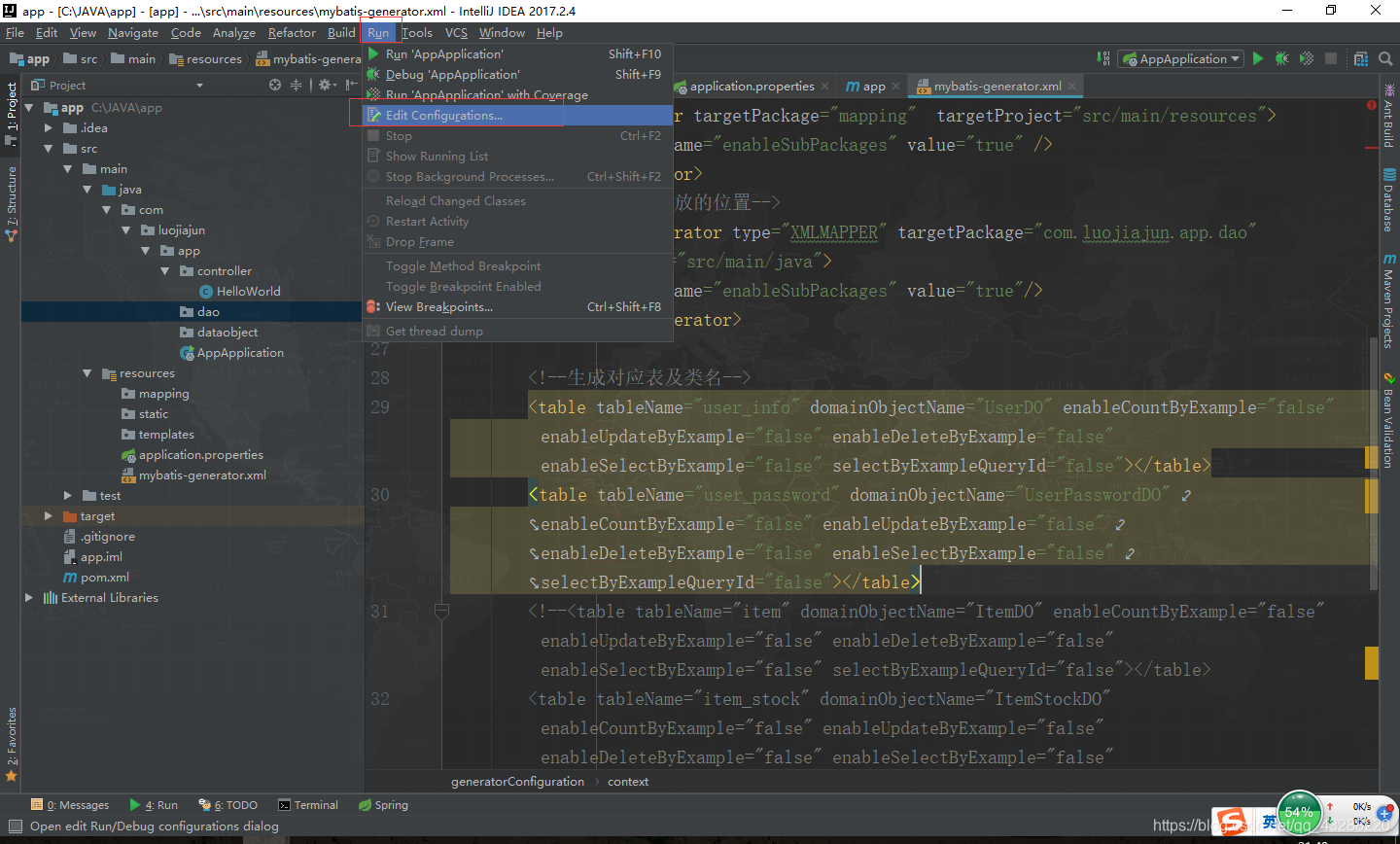1400x844 pixels.
Task: Open application.properties in project tree
Action: click(192, 455)
